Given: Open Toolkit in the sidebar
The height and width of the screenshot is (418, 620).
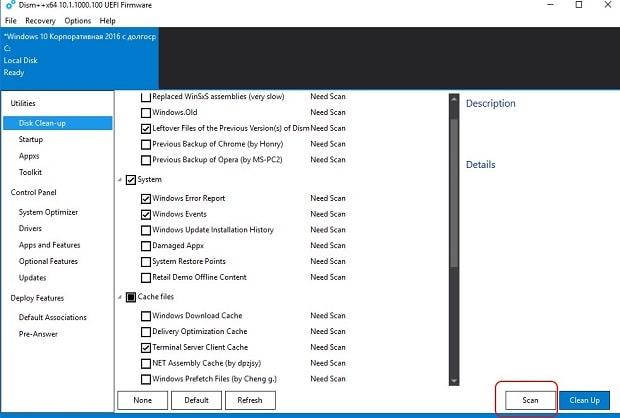Looking at the screenshot, I should tap(30, 172).
